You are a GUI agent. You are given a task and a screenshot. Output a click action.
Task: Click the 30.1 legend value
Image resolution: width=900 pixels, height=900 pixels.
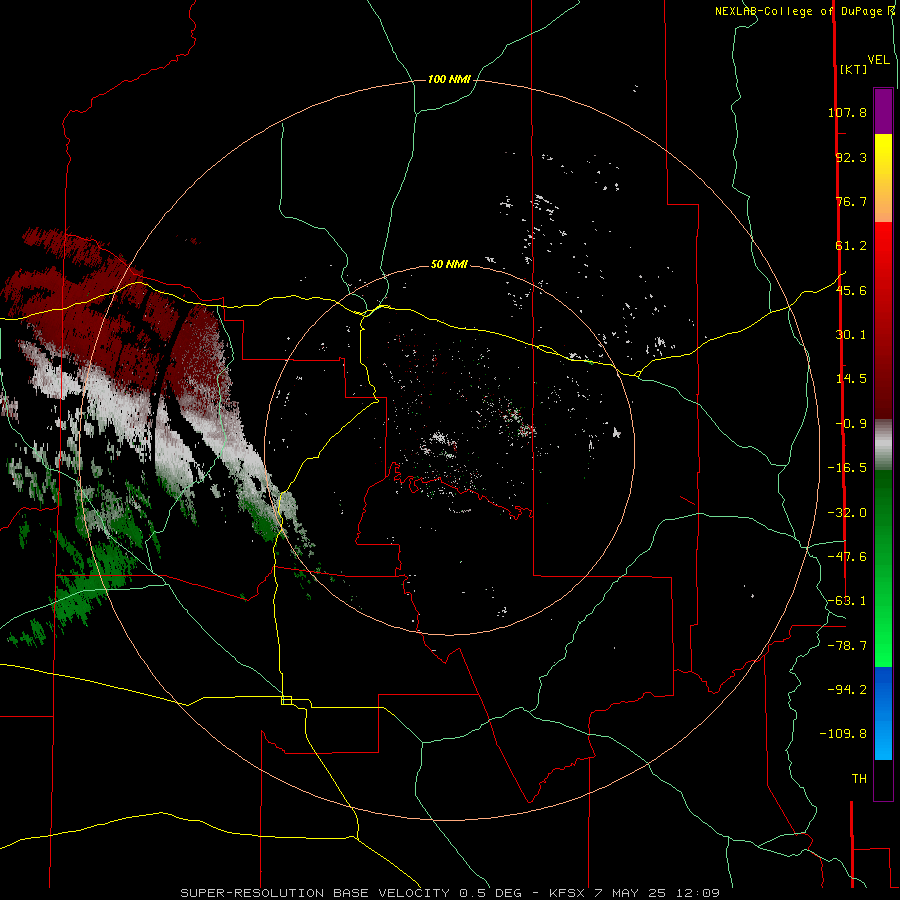coord(851,335)
